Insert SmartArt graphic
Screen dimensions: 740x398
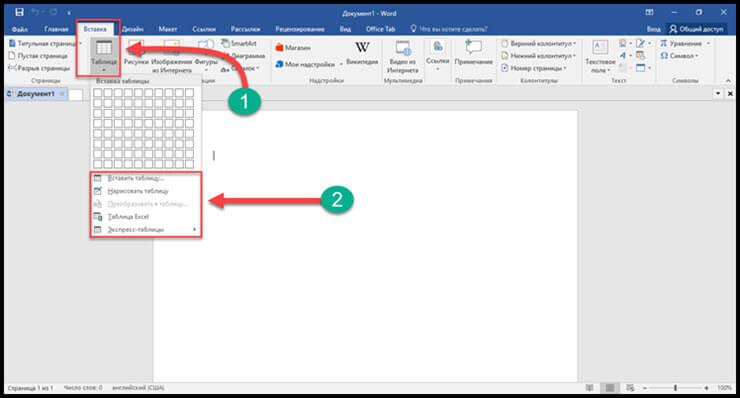(x=239, y=43)
